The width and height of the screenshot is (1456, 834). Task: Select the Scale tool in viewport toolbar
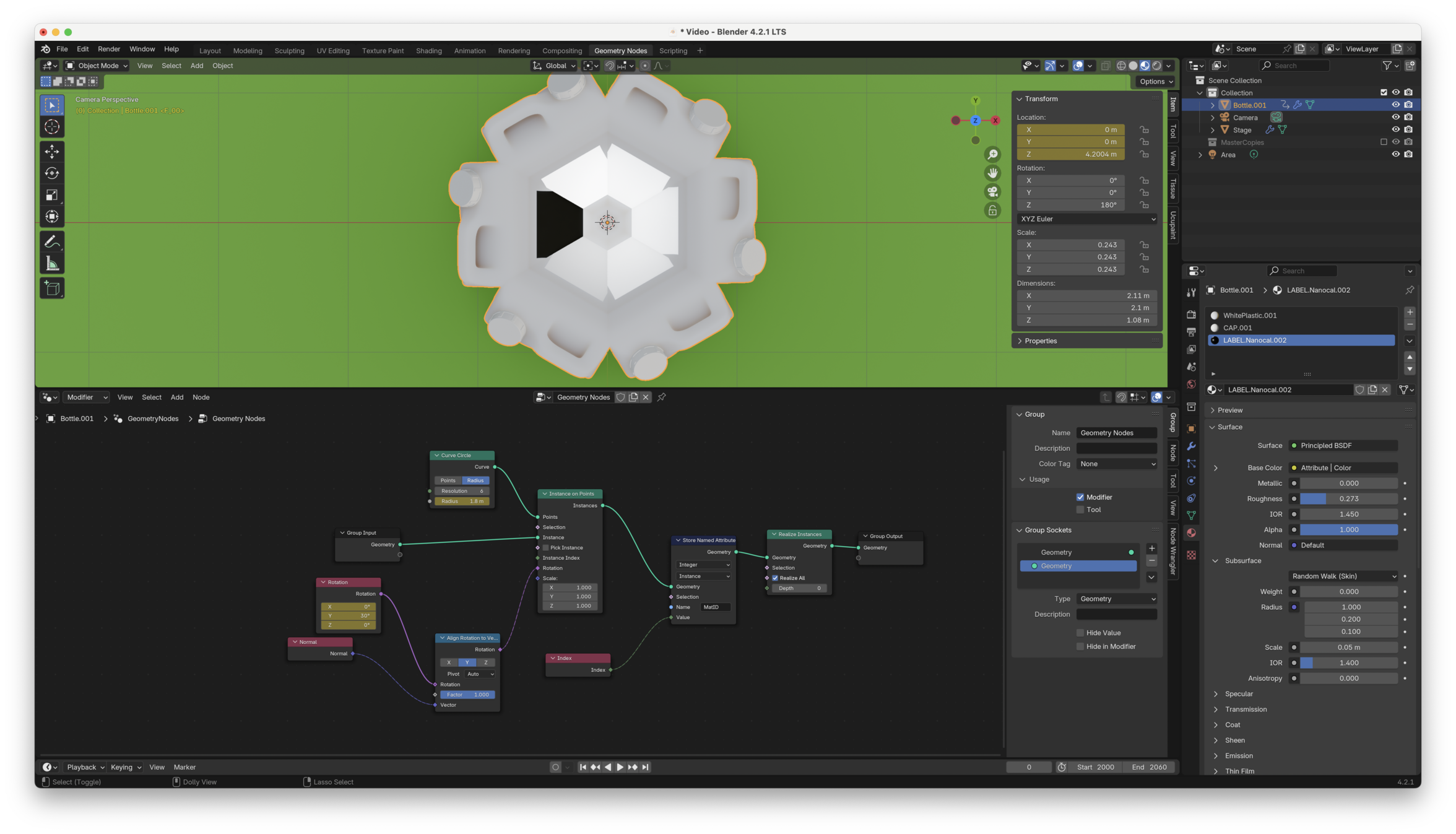point(52,195)
